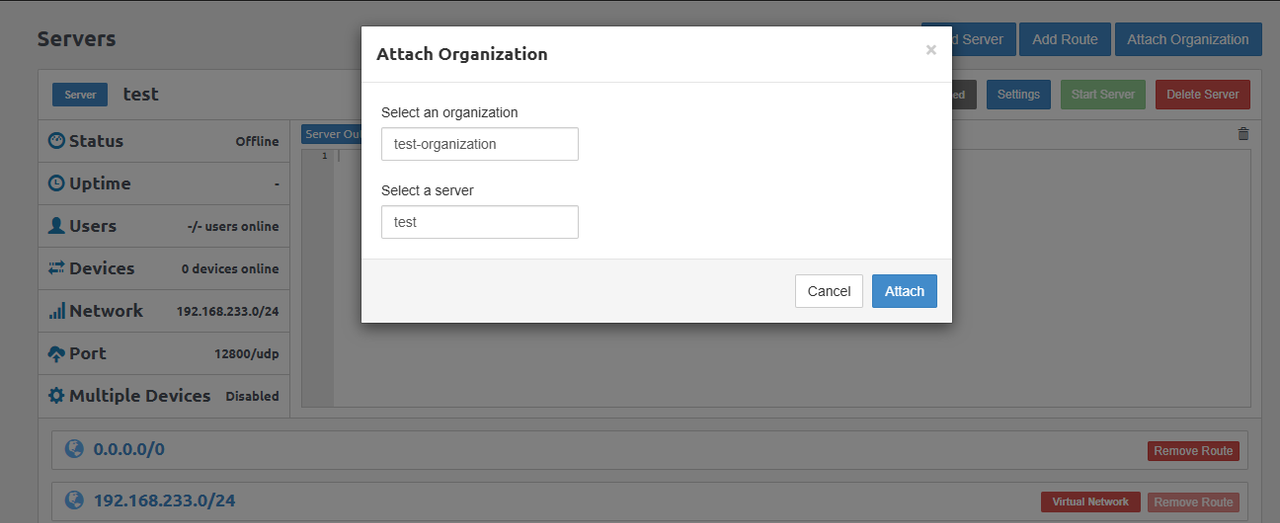Click the 'Attach Organization' dialog title
Screen dimensions: 1280x523
click(x=462, y=54)
